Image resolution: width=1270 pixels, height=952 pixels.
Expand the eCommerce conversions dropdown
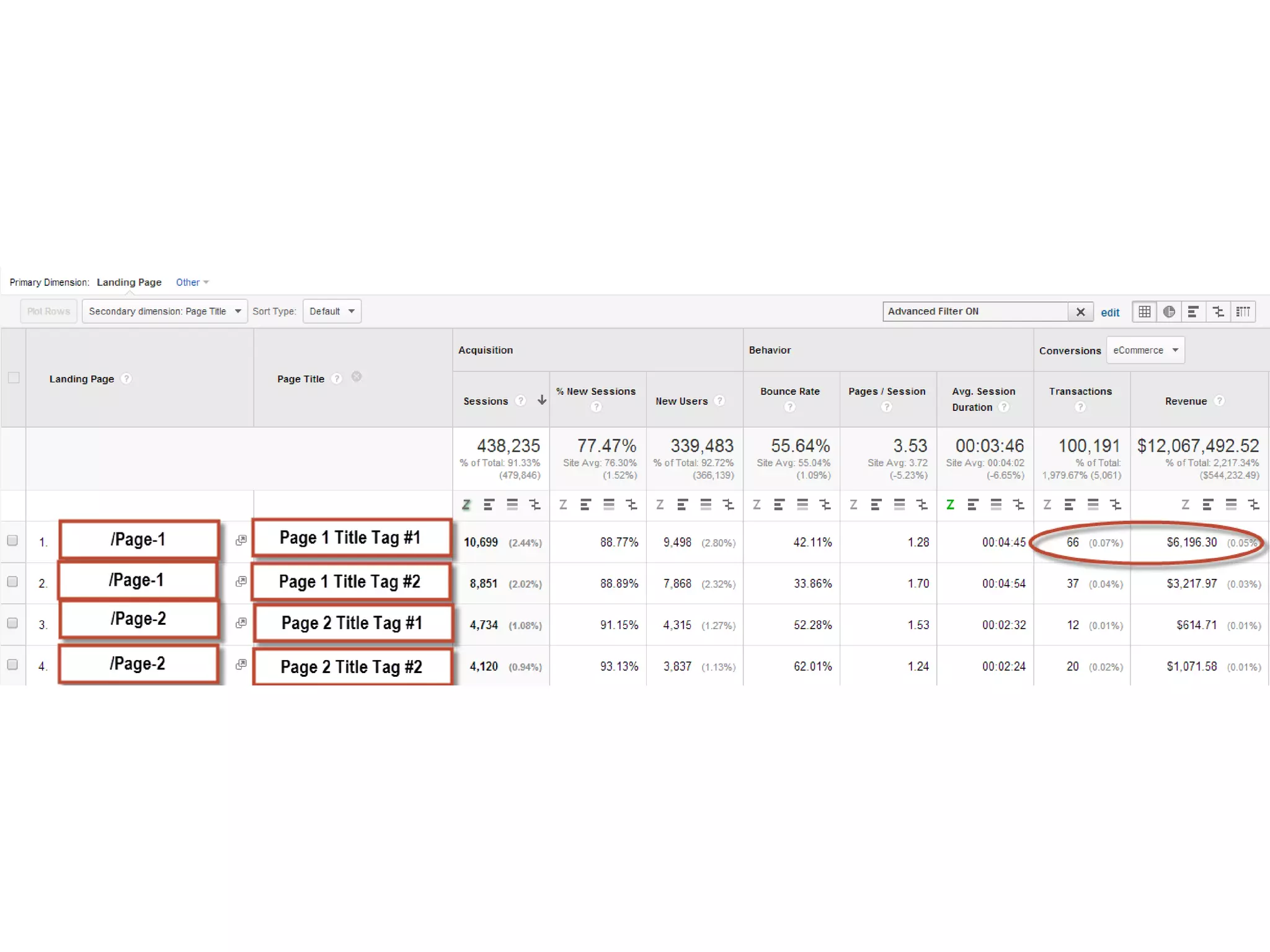1145,350
